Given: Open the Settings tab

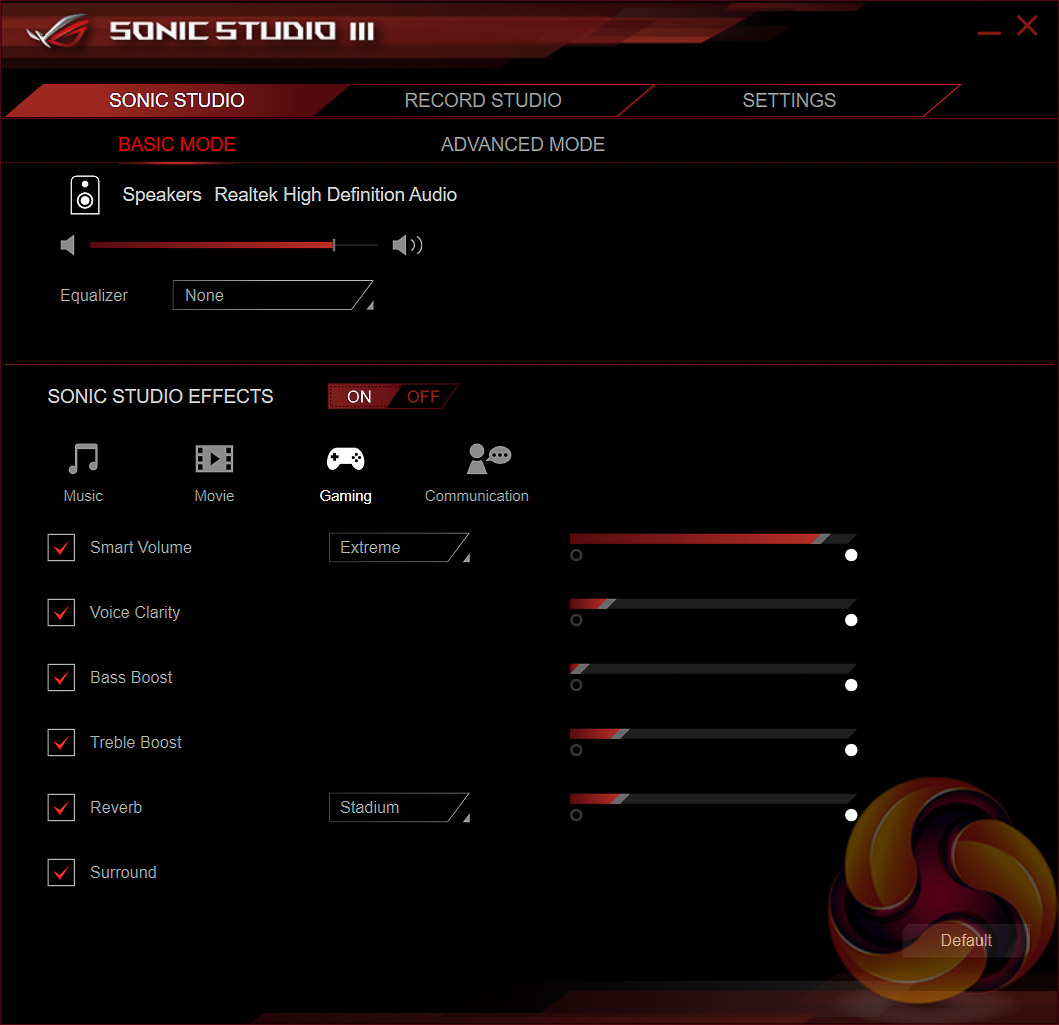Looking at the screenshot, I should 789,101.
